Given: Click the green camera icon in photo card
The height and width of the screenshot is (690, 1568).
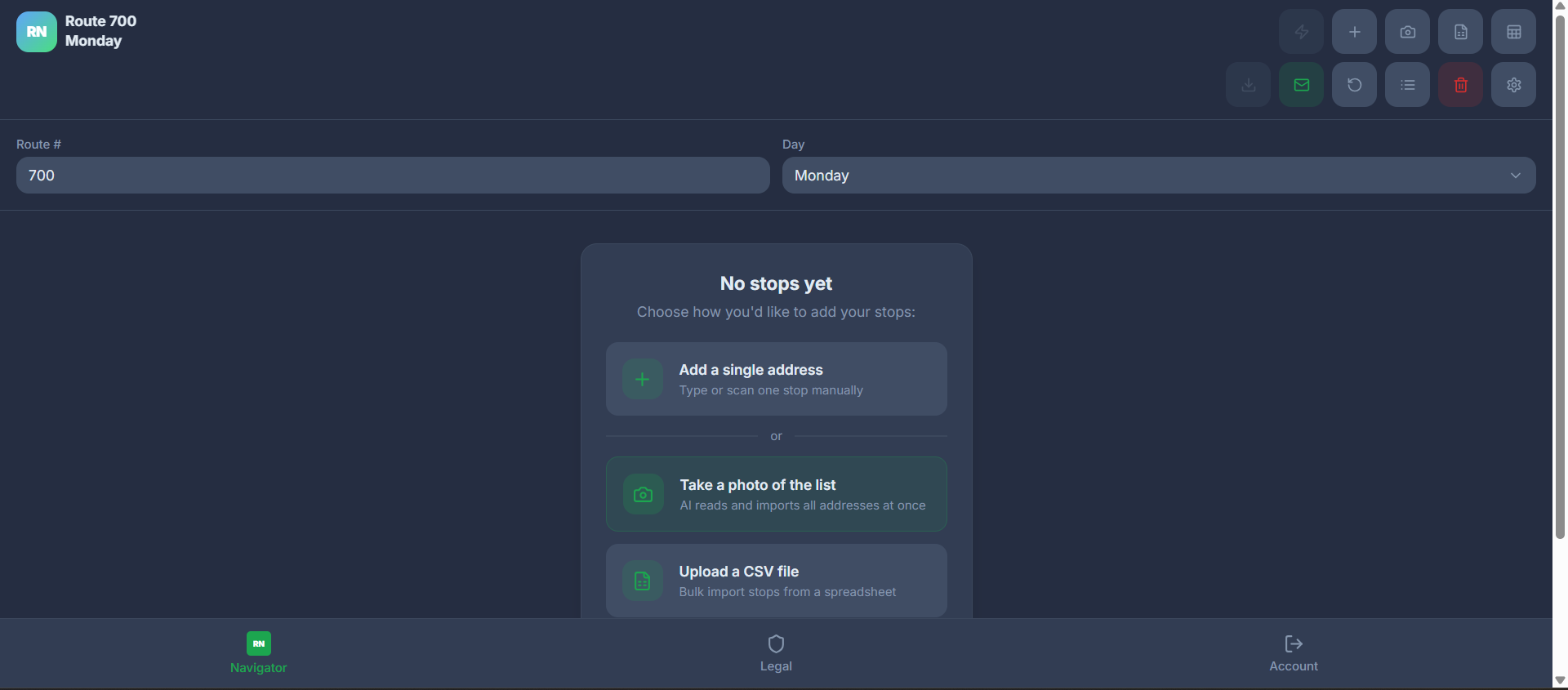Looking at the screenshot, I should click(644, 494).
